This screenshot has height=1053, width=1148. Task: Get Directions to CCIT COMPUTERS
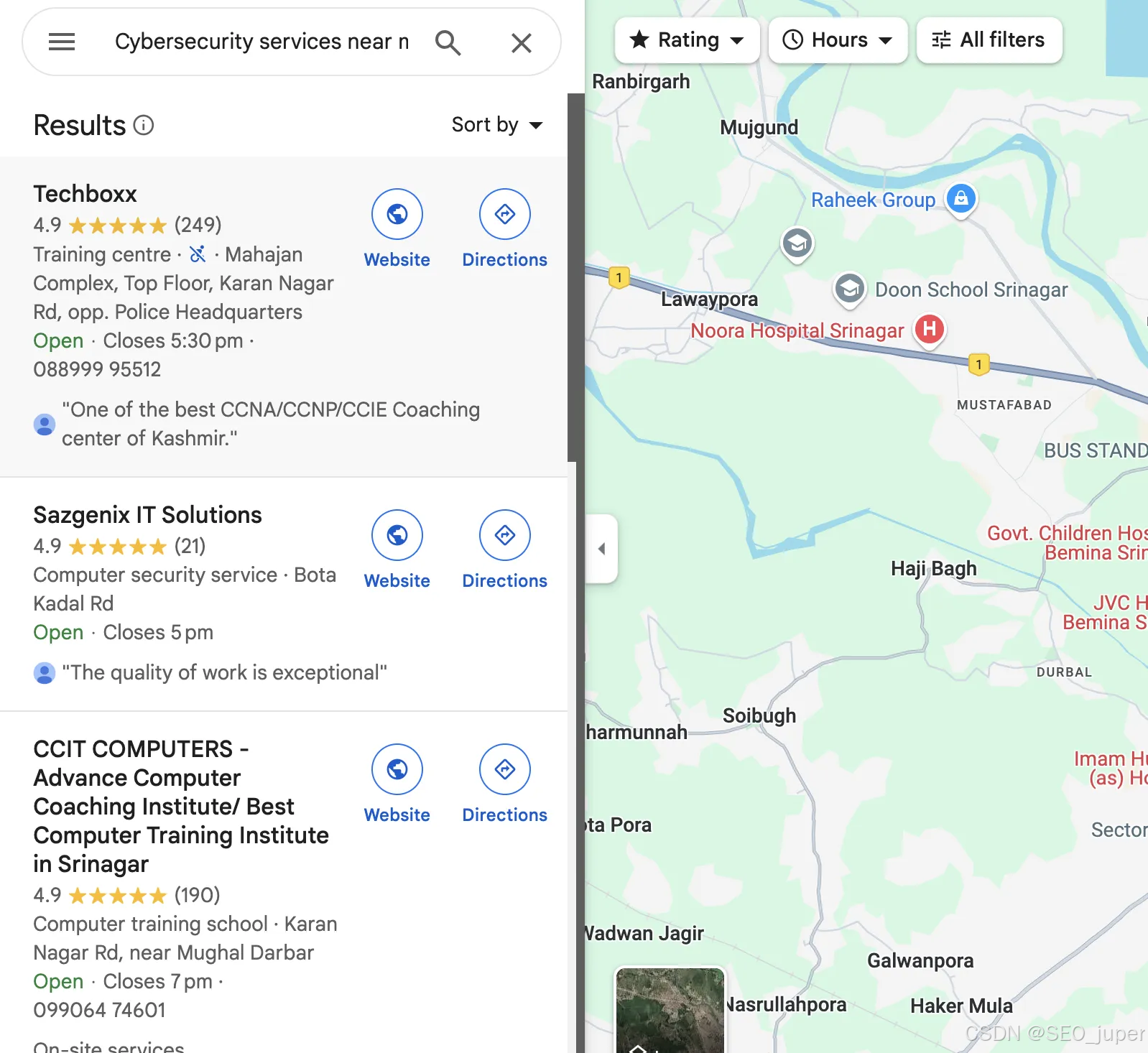tap(505, 769)
